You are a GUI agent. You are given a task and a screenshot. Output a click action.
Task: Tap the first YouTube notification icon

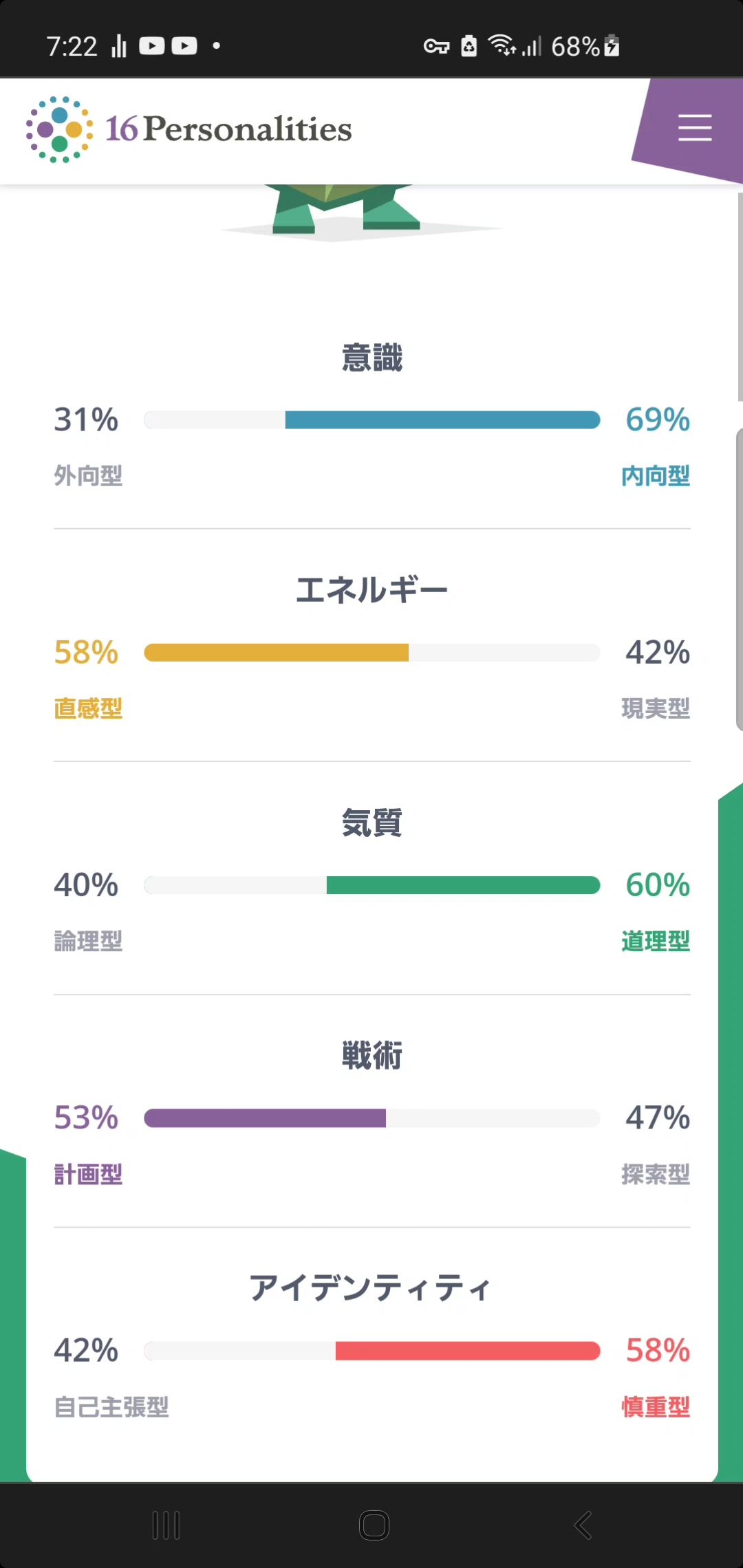pyautogui.click(x=152, y=46)
